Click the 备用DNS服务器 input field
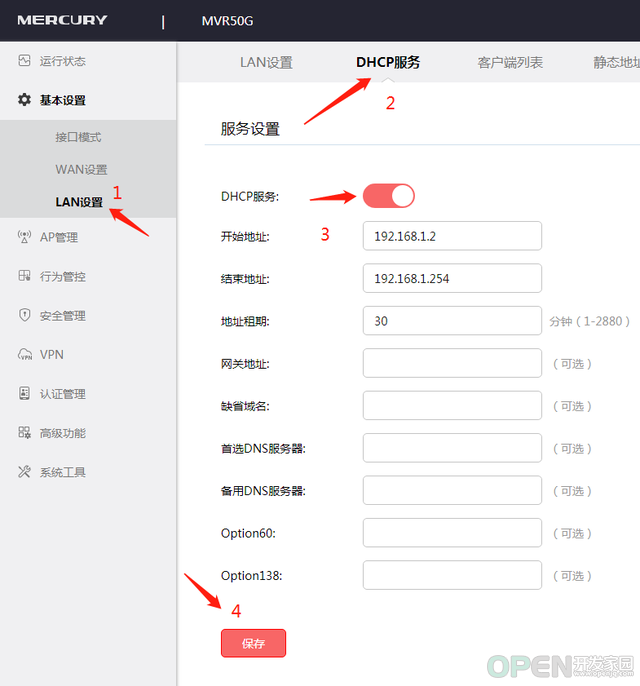This screenshot has width=640, height=686. (452, 490)
